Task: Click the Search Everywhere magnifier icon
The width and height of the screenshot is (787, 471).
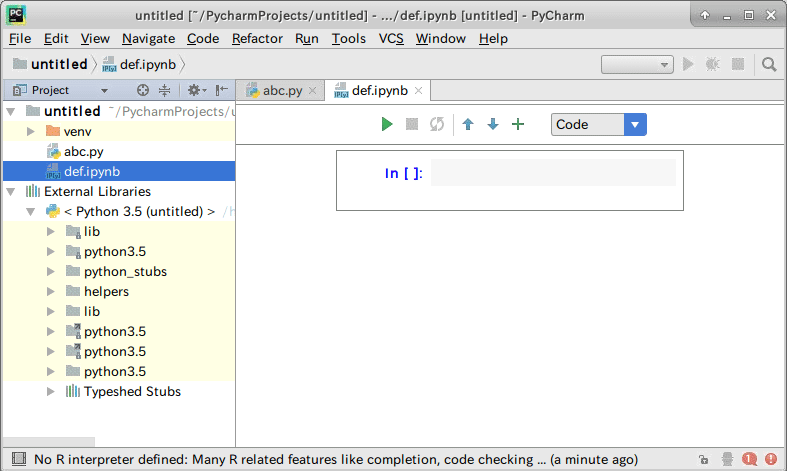Action: (x=769, y=64)
